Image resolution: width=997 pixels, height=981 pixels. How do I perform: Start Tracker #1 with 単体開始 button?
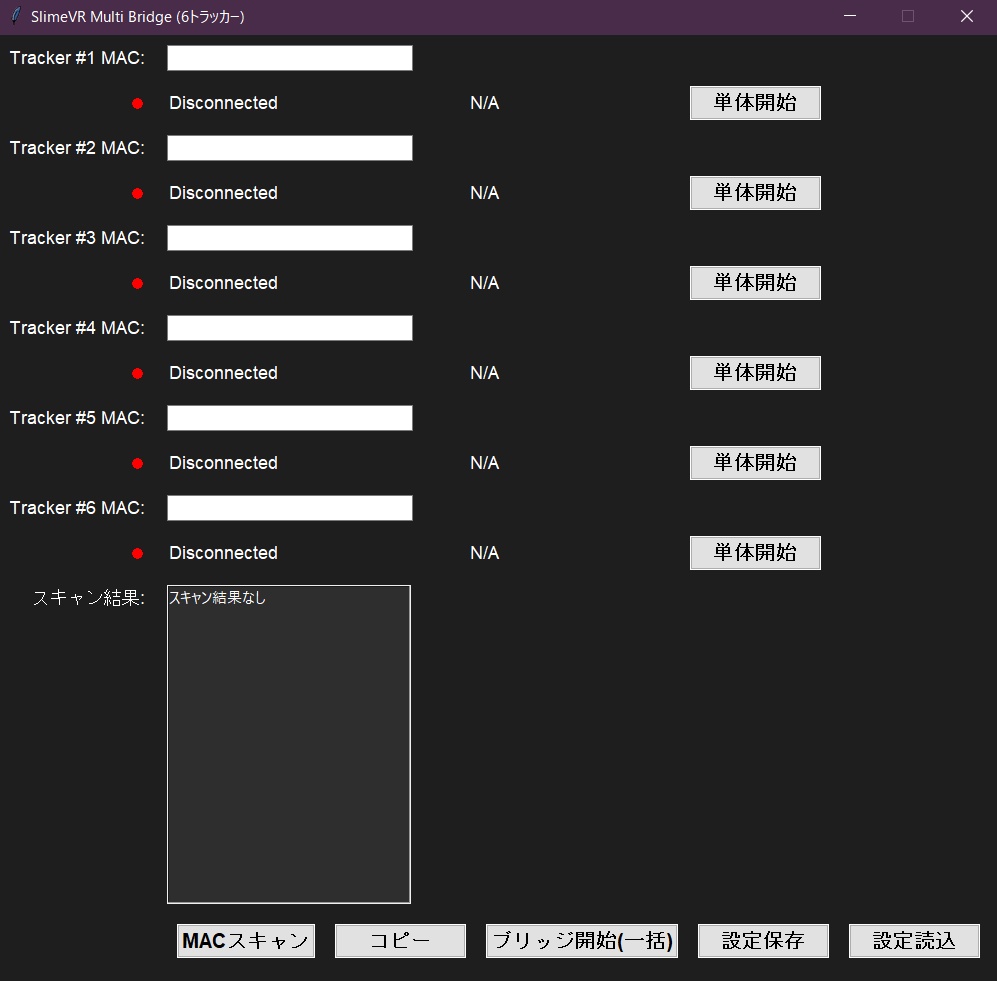pyautogui.click(x=755, y=103)
